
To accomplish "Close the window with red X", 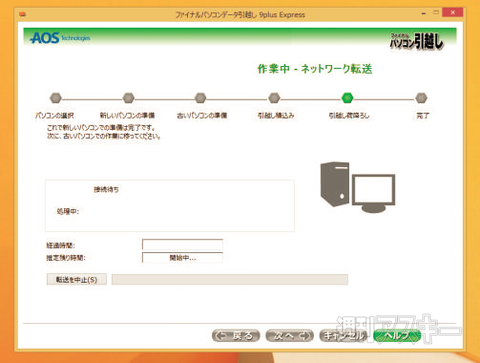I will coord(452,12).
